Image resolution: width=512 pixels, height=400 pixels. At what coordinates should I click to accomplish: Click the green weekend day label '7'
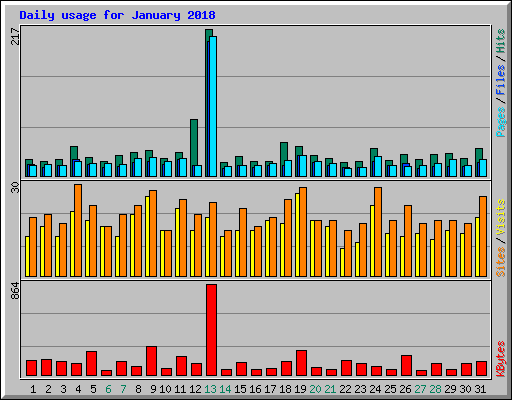pyautogui.click(x=123, y=389)
